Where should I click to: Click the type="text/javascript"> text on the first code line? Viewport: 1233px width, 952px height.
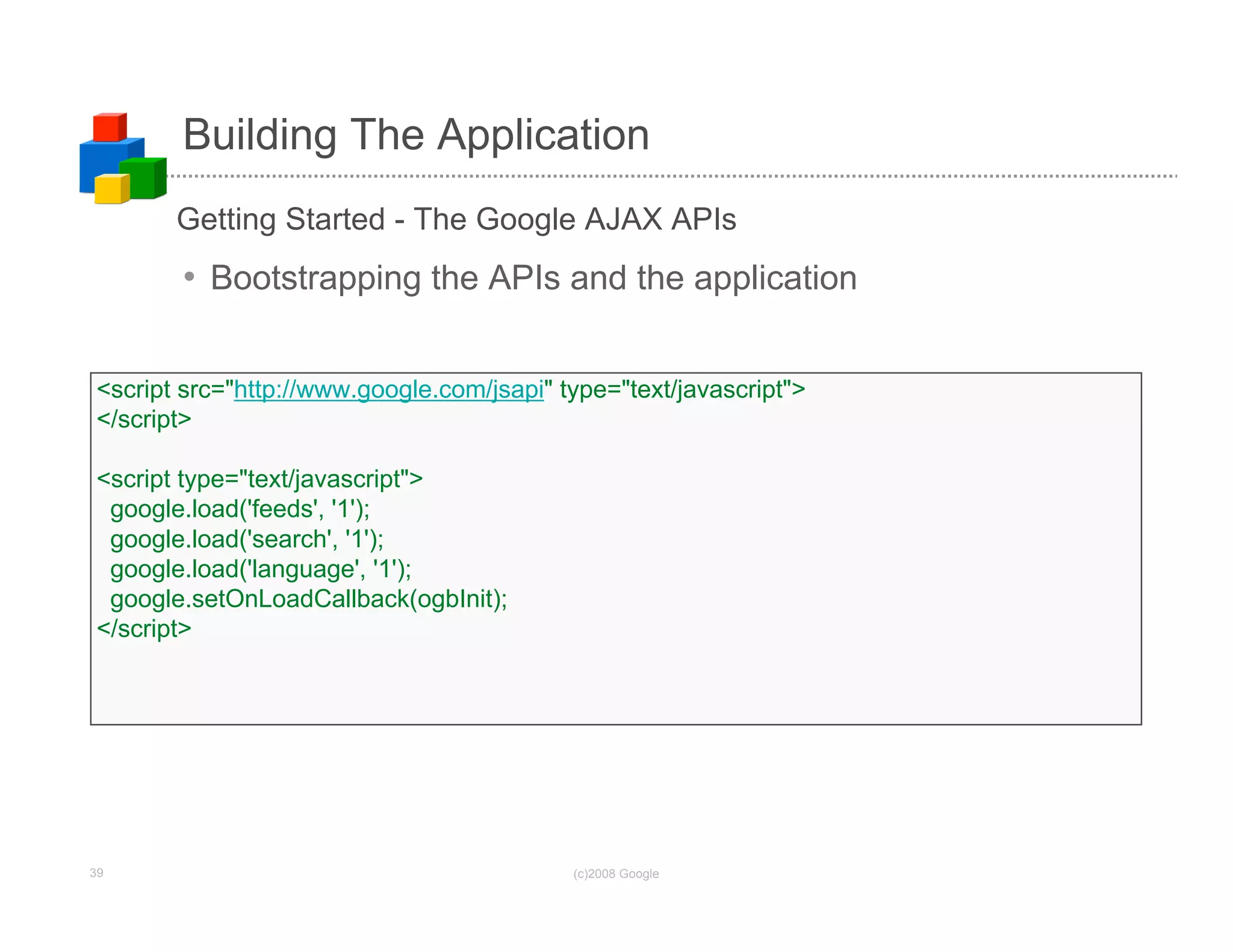pos(682,390)
